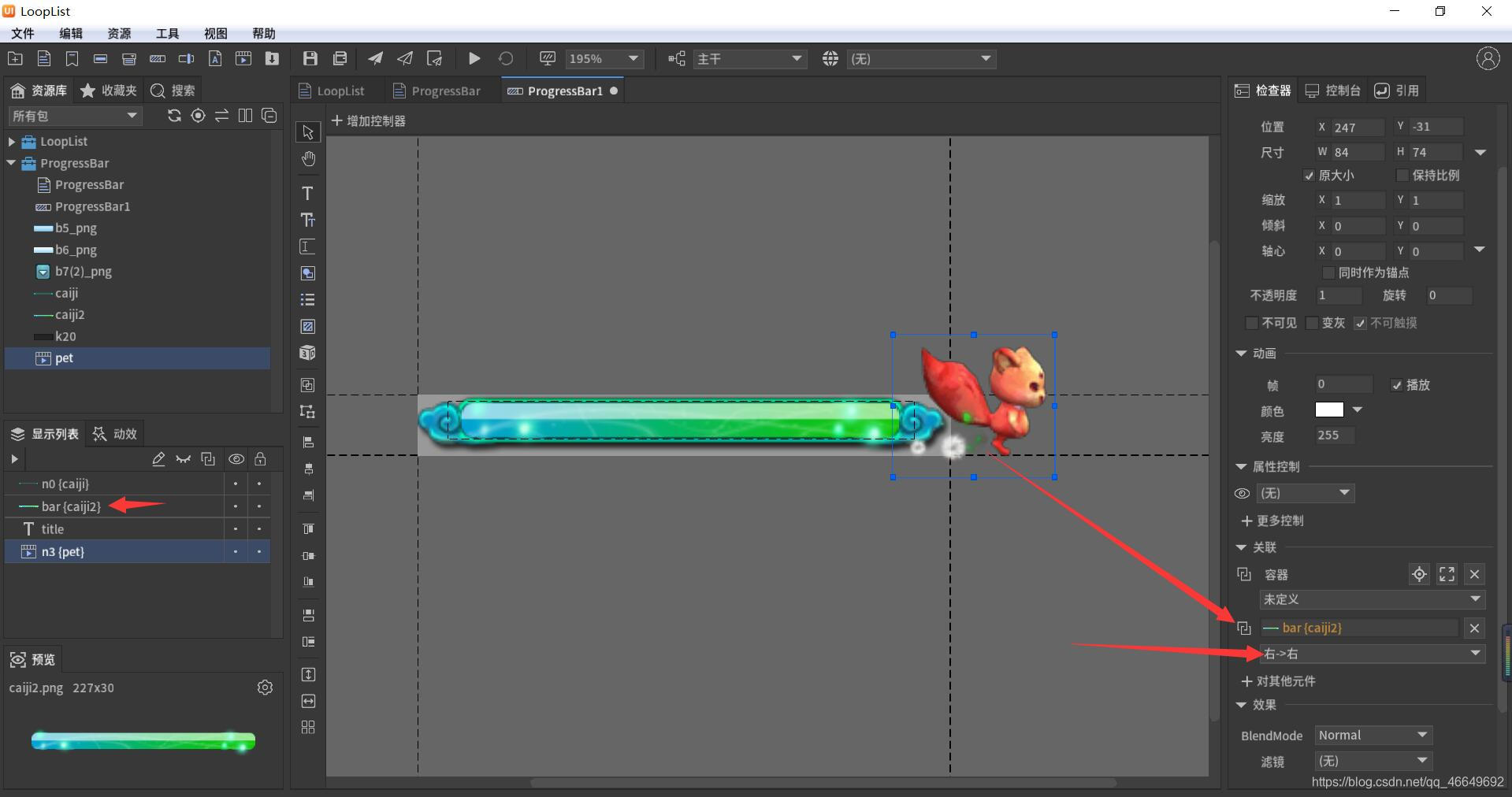Viewport: 1512px width, 797px height.
Task: Open the 文件 menu
Action: click(23, 33)
